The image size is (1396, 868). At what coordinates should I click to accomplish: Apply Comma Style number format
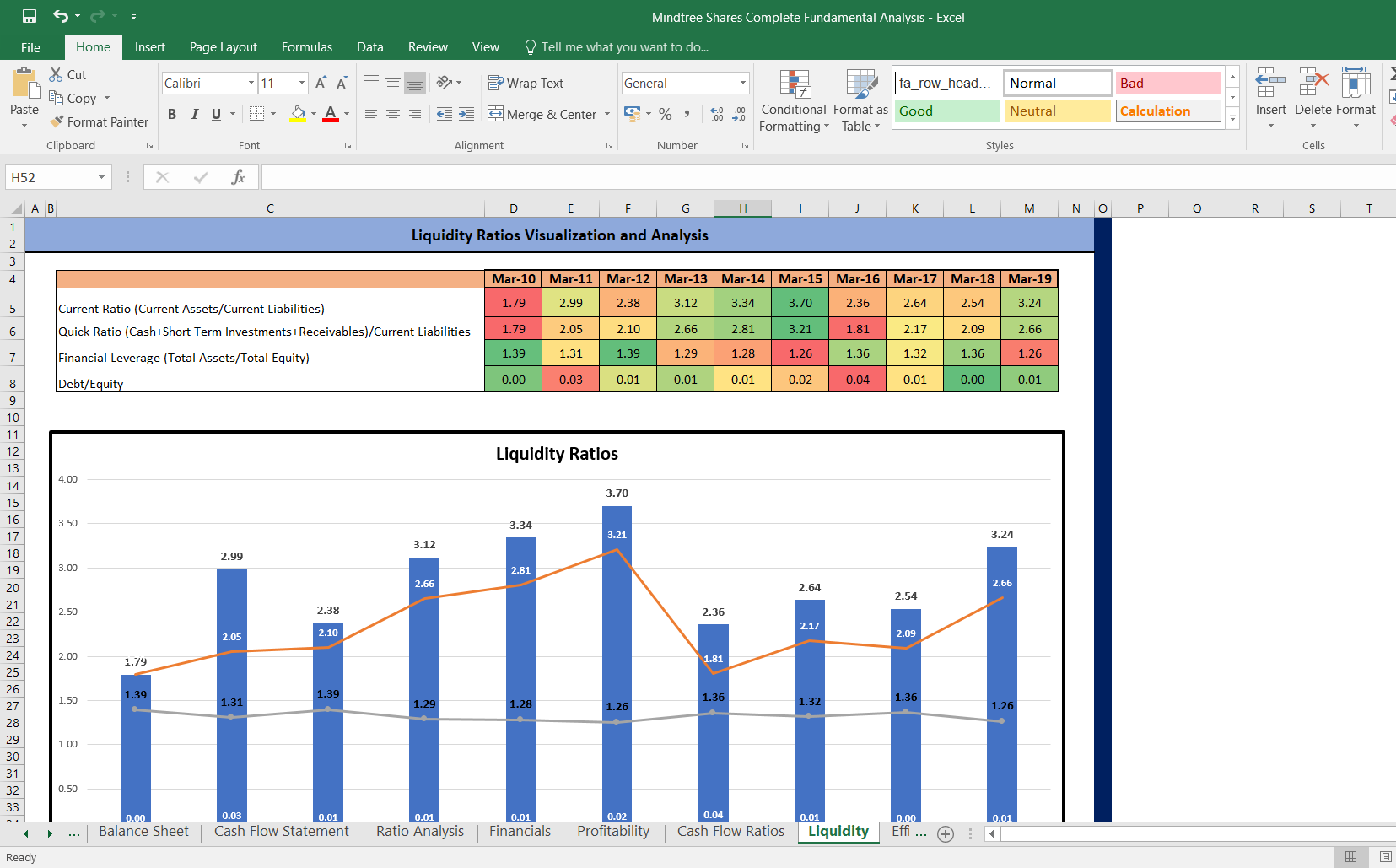687,113
